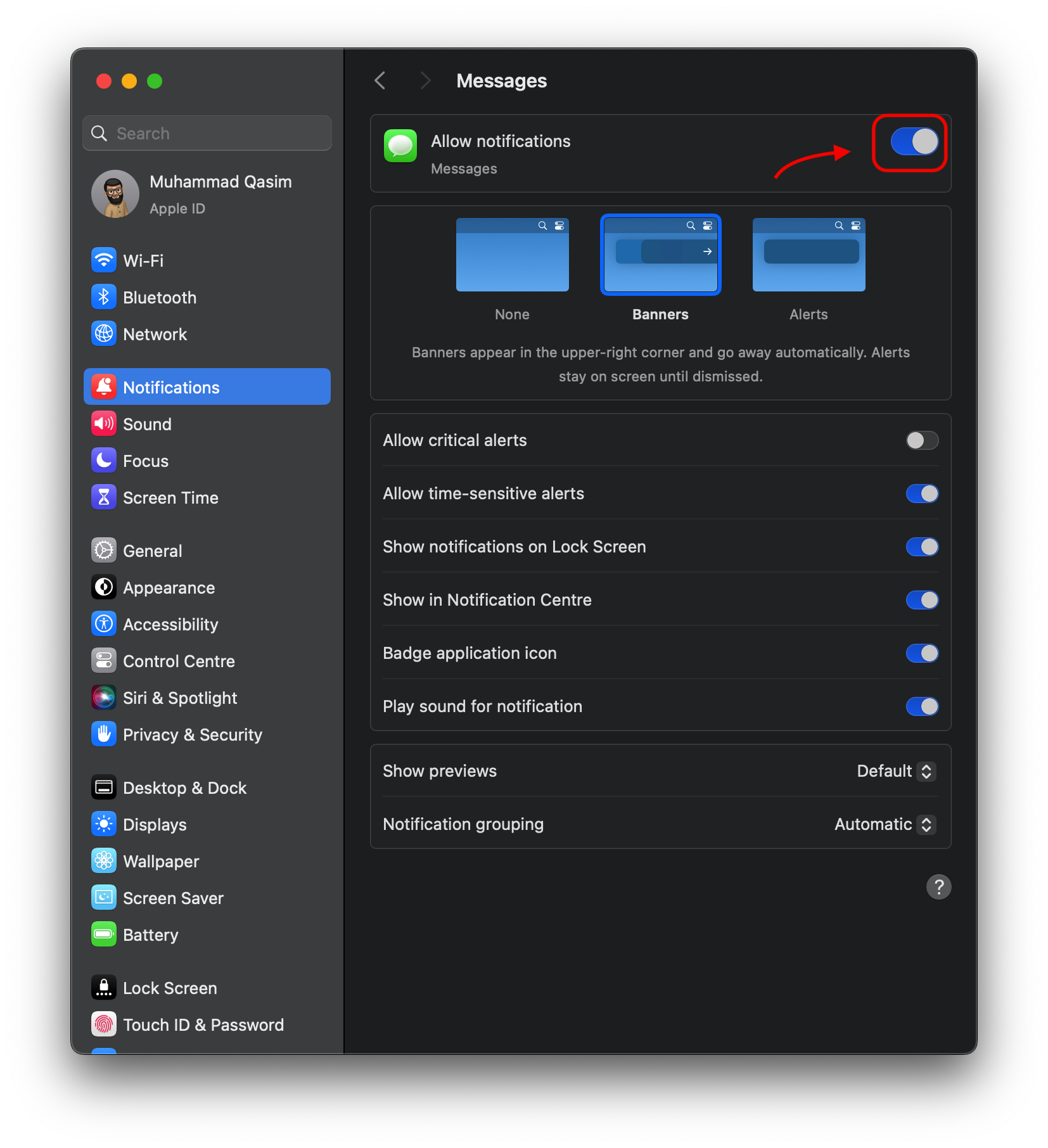Viewport: 1048px width, 1148px height.
Task: Click the search magnifier icon
Action: pyautogui.click(x=99, y=133)
